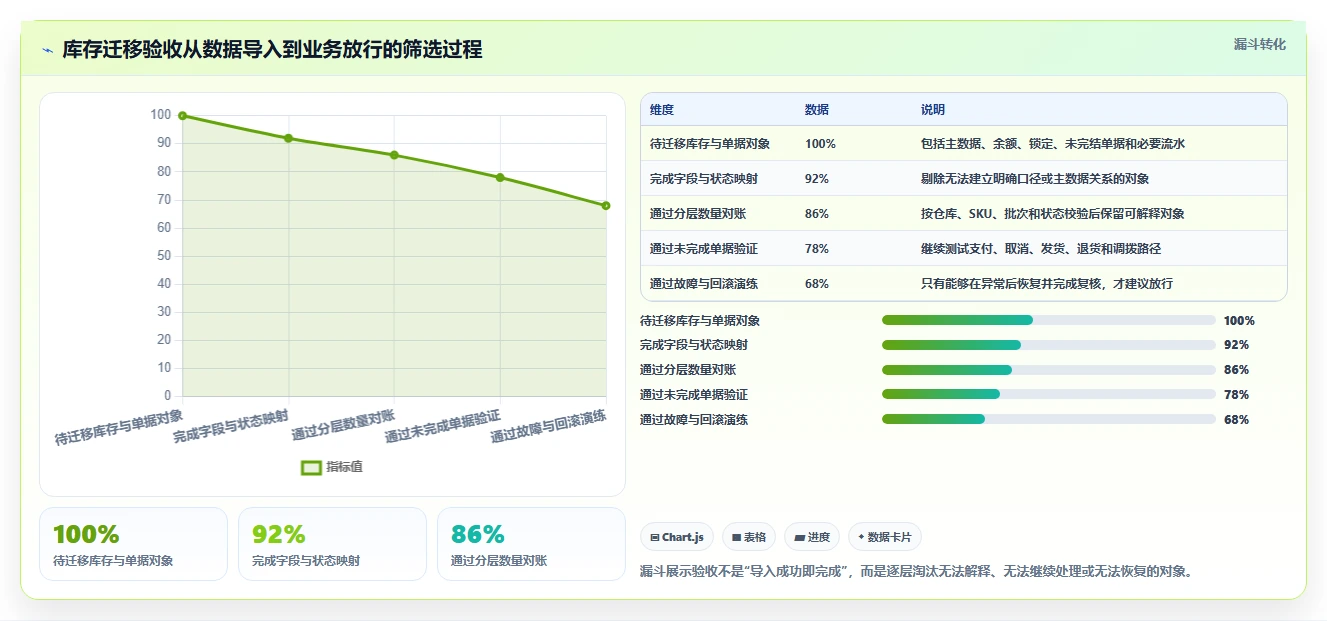Click the 漏斗转化 tag at top right
Screen dimensions: 1327x621
click(x=1260, y=44)
